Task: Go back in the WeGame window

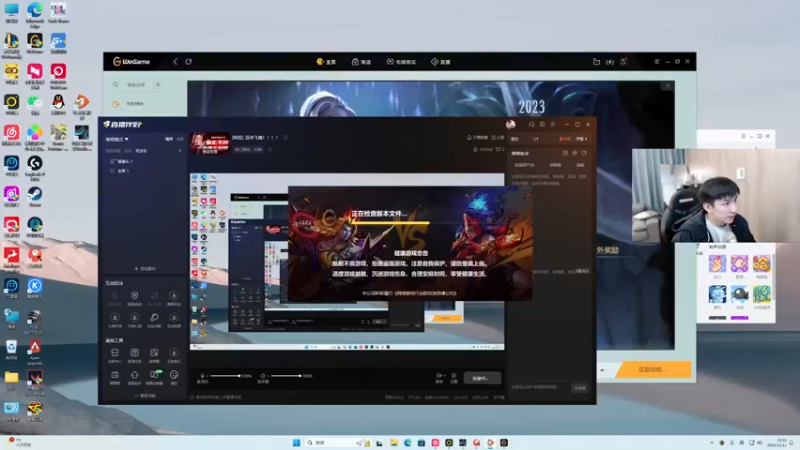Action: 175,62
